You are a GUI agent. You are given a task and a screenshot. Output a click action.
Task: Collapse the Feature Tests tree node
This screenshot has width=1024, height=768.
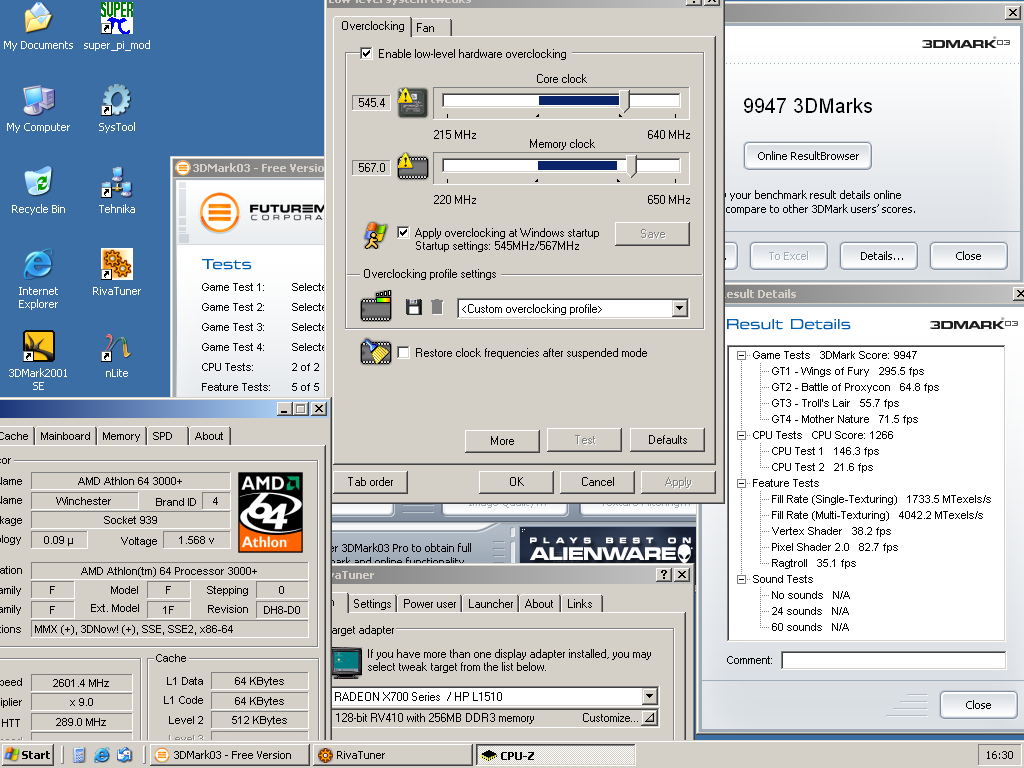pos(741,483)
